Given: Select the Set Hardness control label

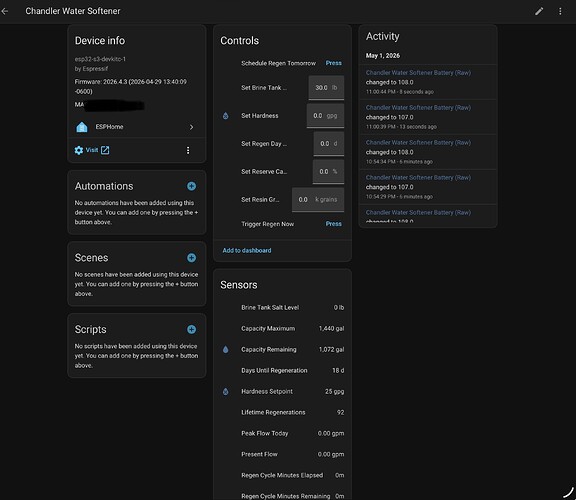Looking at the screenshot, I should pos(260,116).
